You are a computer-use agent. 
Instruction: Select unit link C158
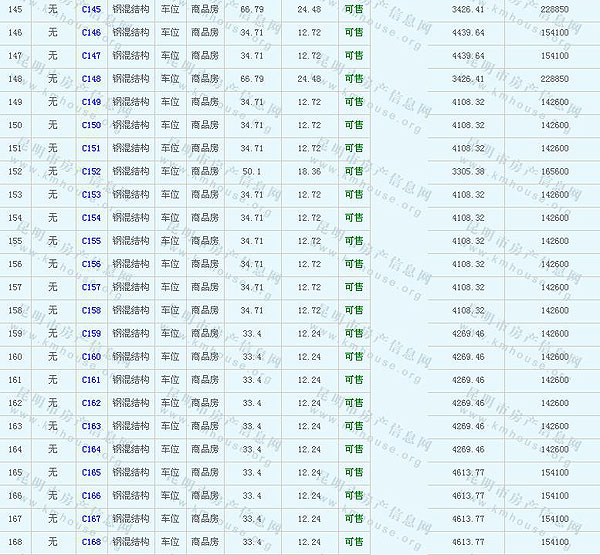point(91,311)
